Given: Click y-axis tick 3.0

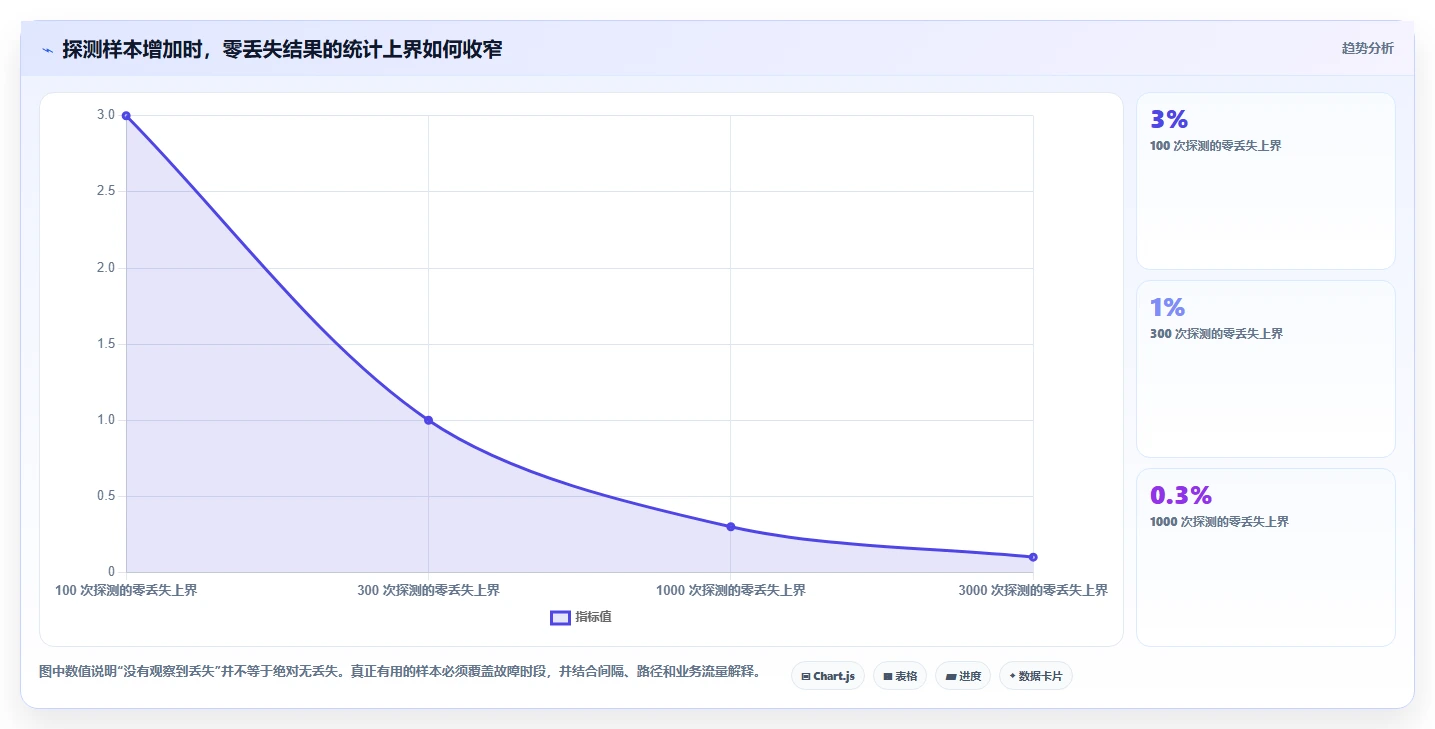Looking at the screenshot, I should 106,115.
